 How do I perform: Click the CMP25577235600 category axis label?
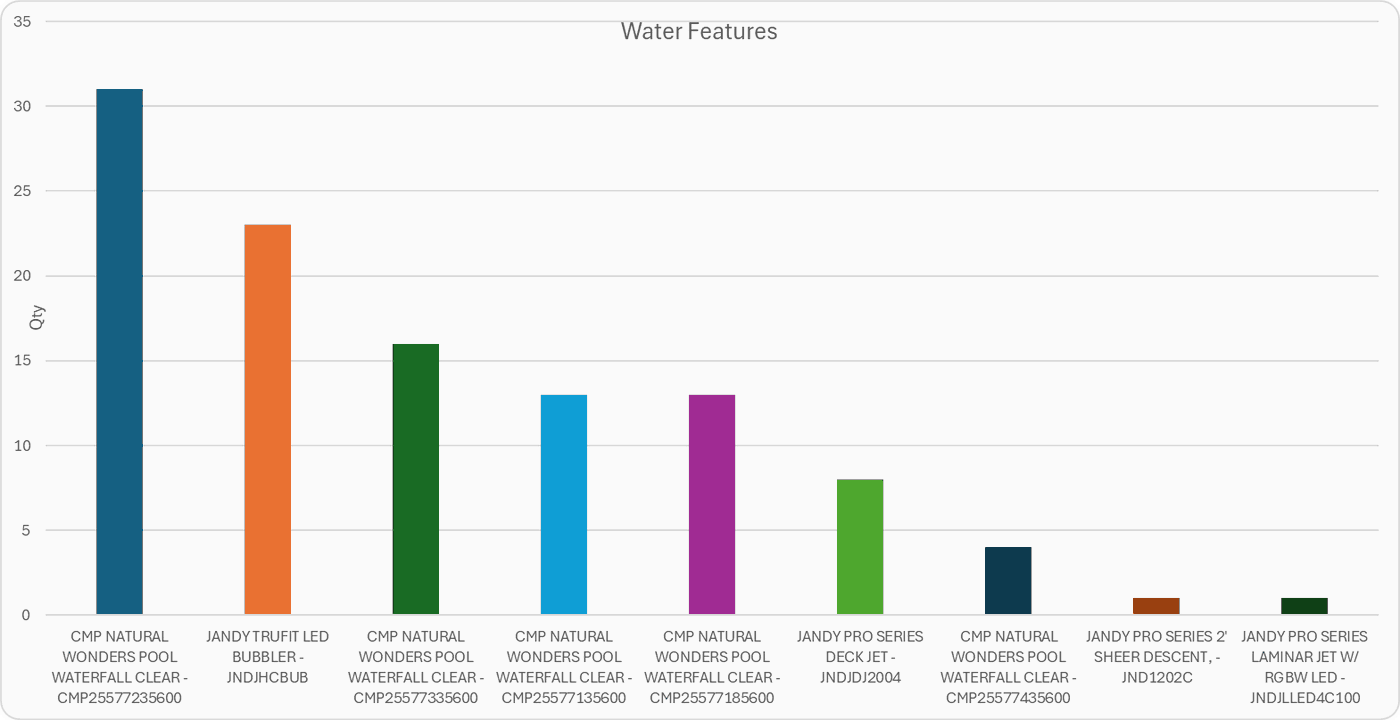[x=119, y=667]
